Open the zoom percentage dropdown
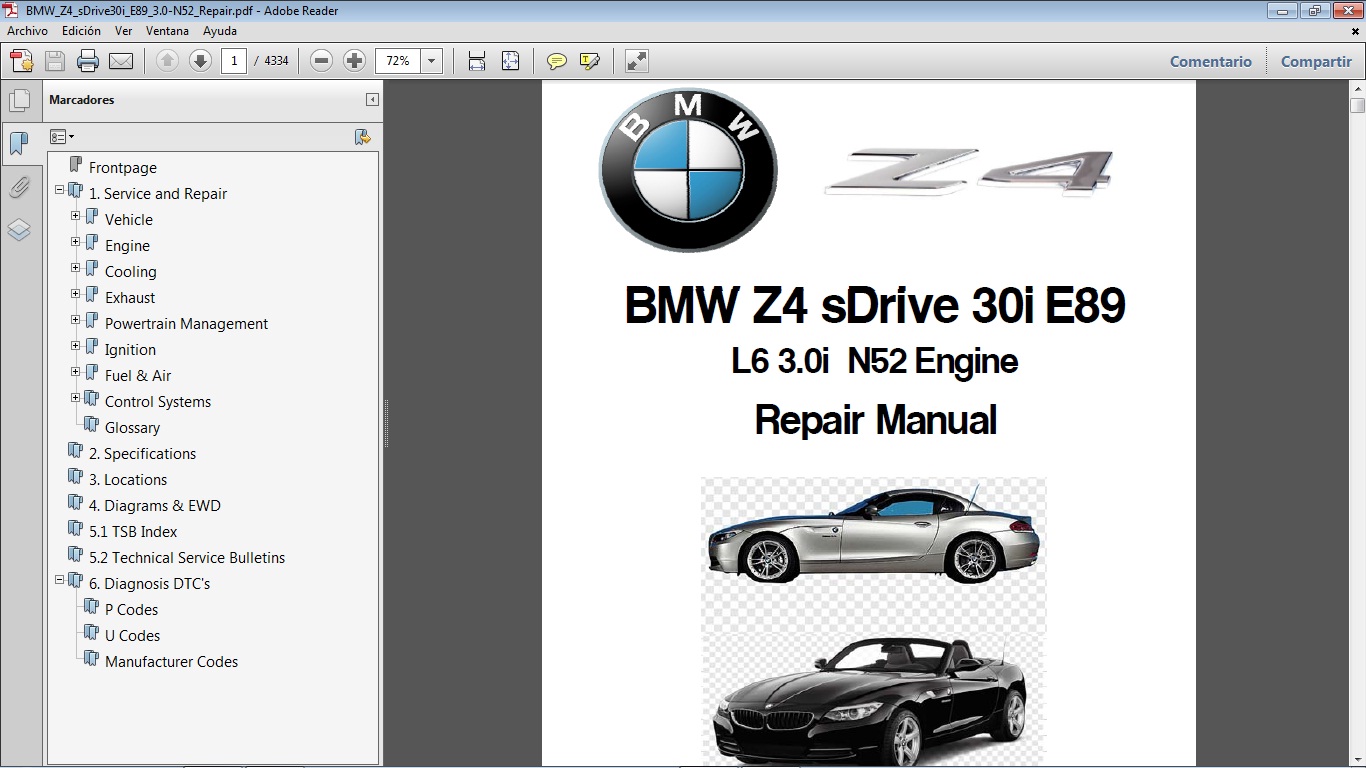Image resolution: width=1366 pixels, height=768 pixels. (431, 61)
